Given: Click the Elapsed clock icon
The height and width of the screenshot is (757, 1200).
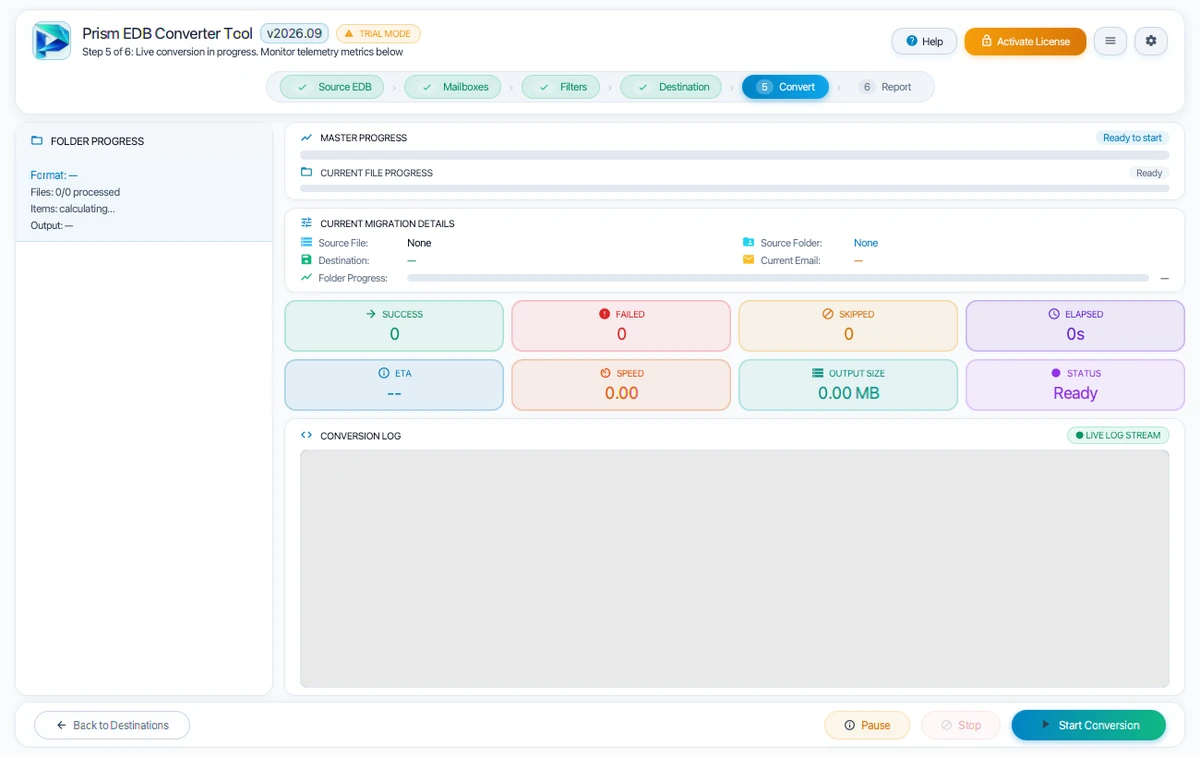Looking at the screenshot, I should (x=1054, y=314).
